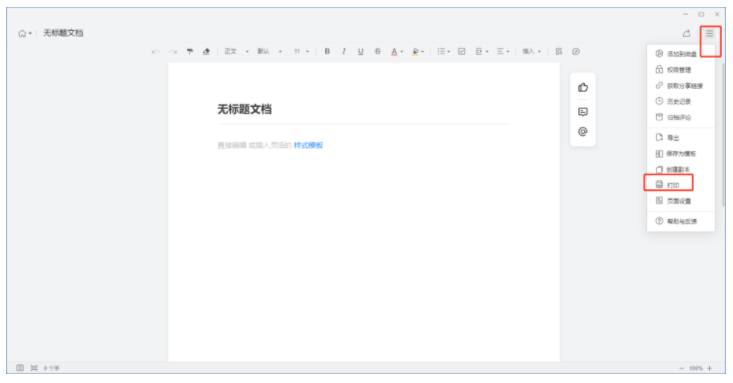This screenshot has width=733, height=383.
Task: Click the 0个字 word count
Action: 51,368
